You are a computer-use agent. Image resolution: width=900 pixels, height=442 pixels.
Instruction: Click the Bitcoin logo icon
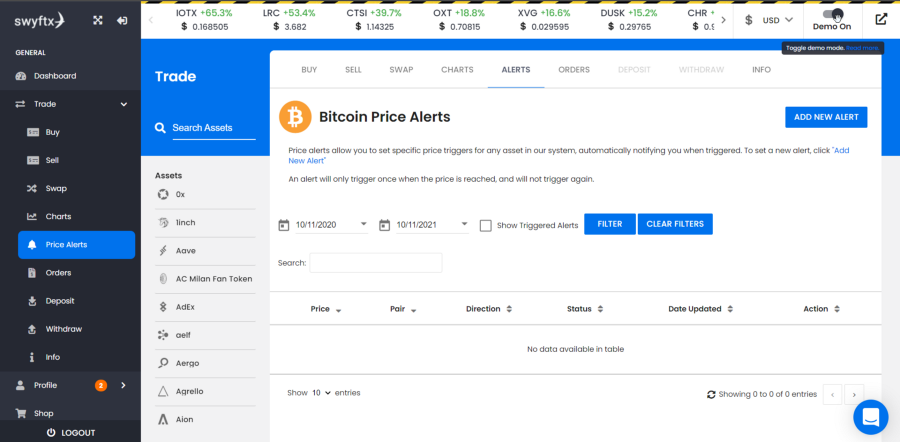click(x=295, y=117)
